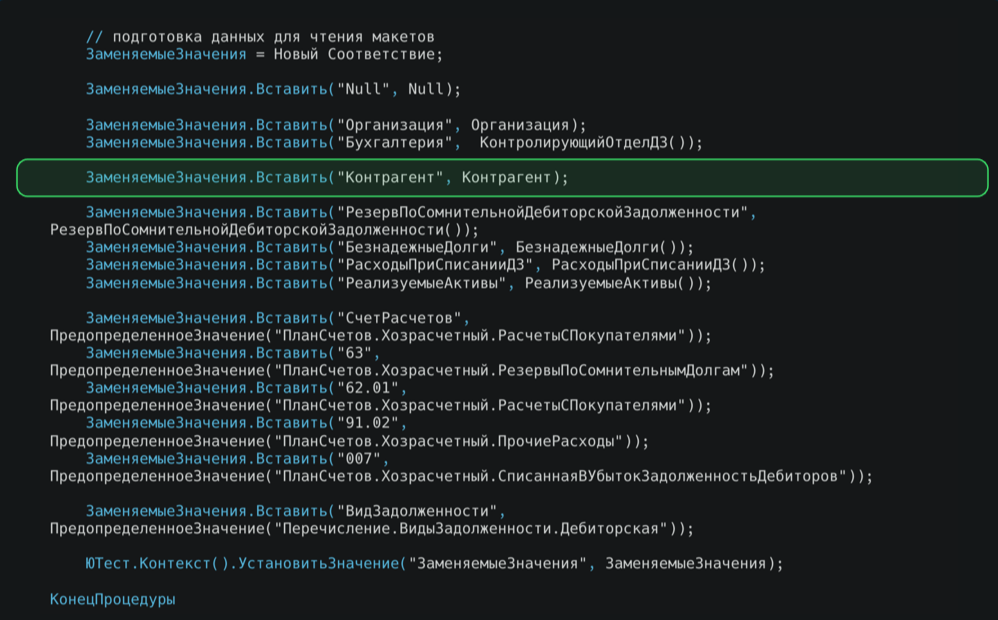Image resolution: width=998 pixels, height=620 pixels.
Task: Click the ЮТест.Контекст().УстановитьЗначение line
Action: 434,563
